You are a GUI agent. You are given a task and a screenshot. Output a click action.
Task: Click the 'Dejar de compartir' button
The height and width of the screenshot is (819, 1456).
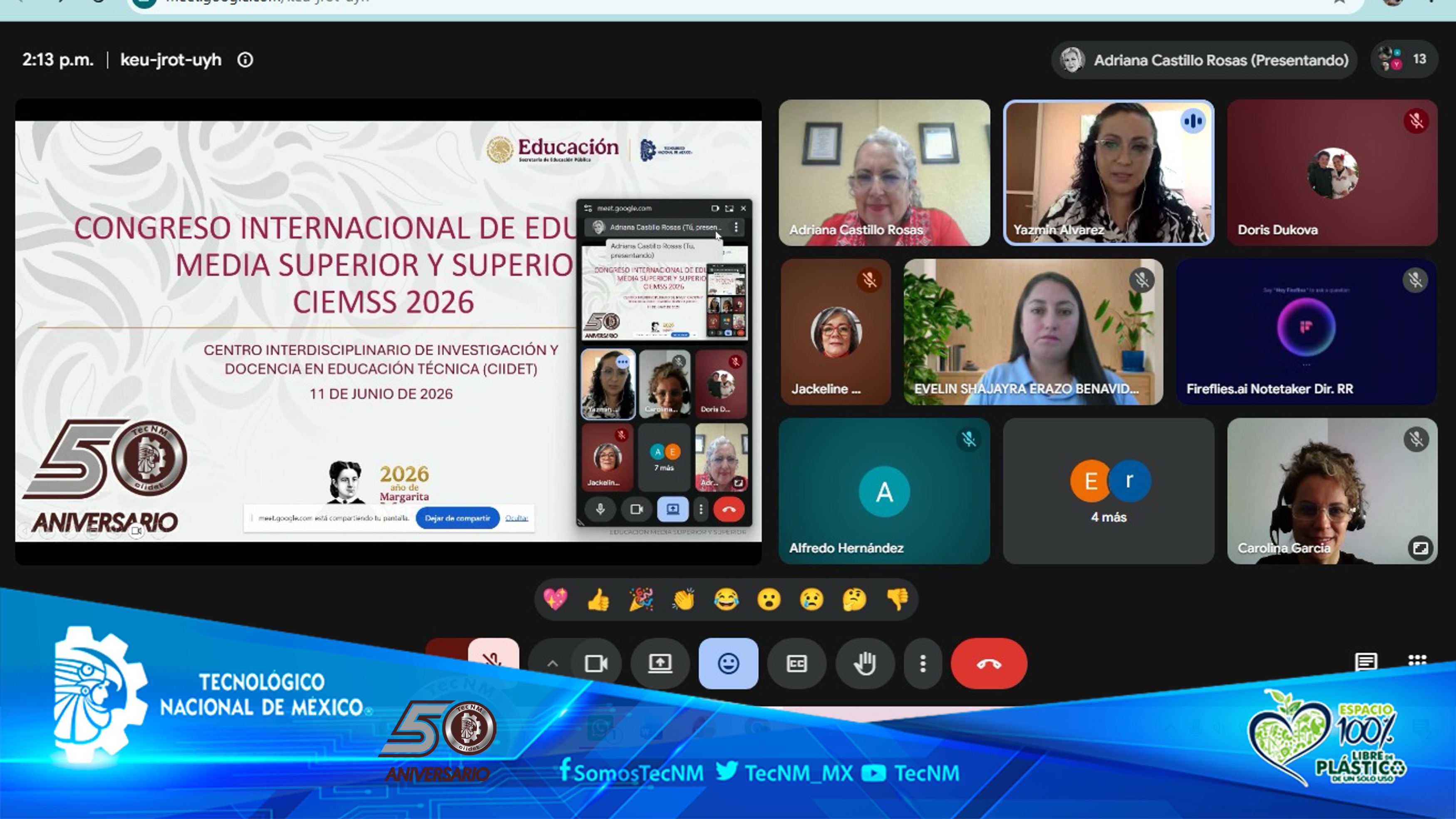457,518
